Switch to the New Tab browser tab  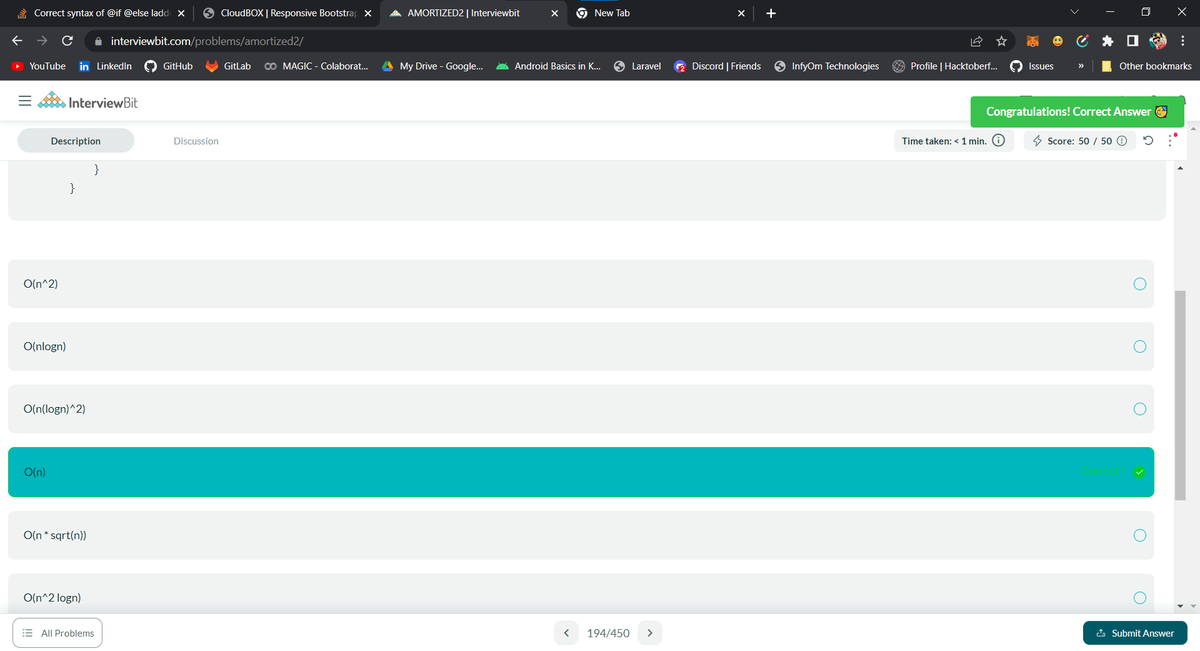660,13
